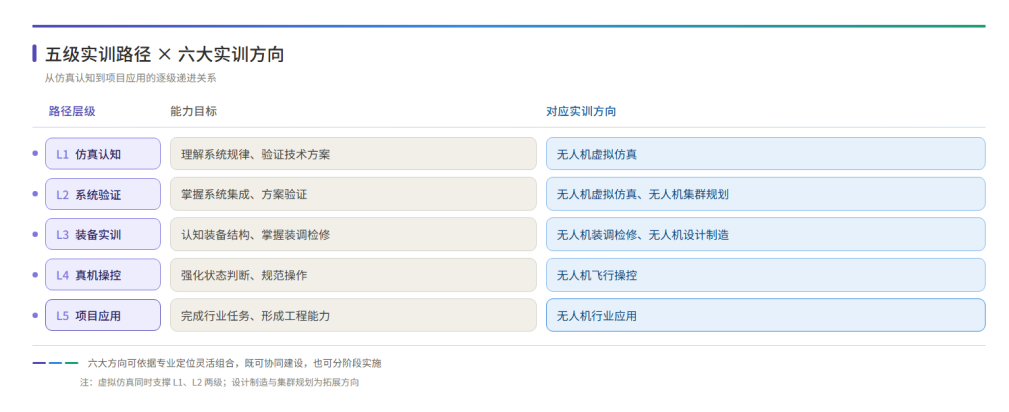
Task: Open the L5 项目应用 level card
Action: 103,315
